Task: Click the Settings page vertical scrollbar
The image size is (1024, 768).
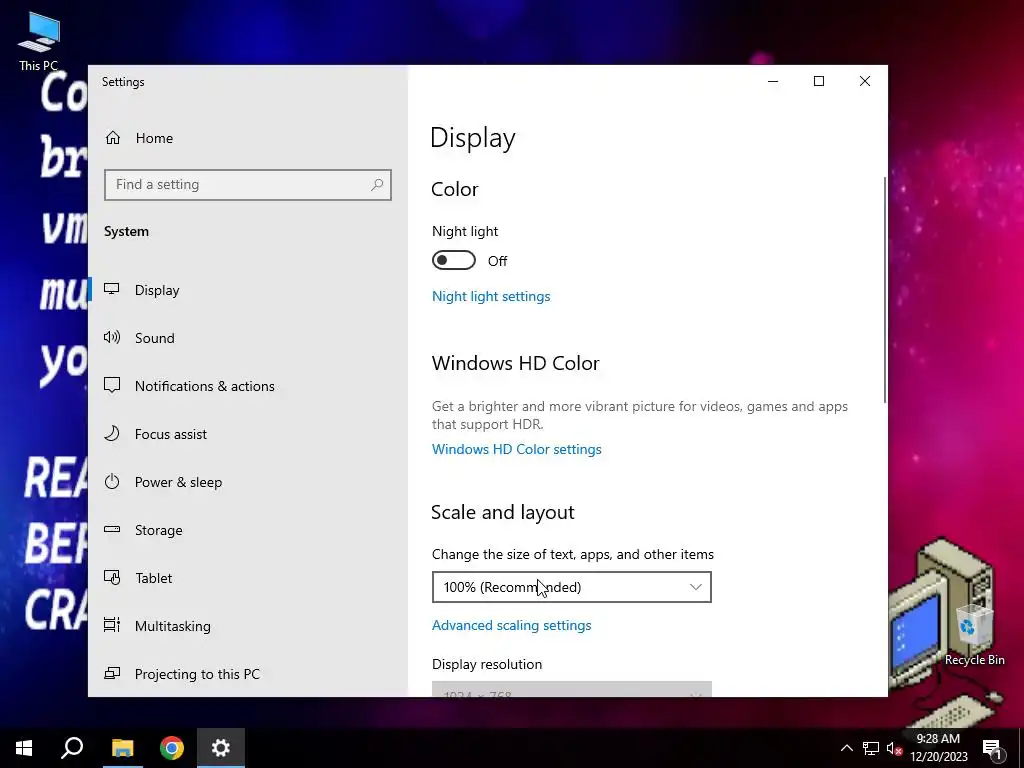Action: tap(884, 291)
